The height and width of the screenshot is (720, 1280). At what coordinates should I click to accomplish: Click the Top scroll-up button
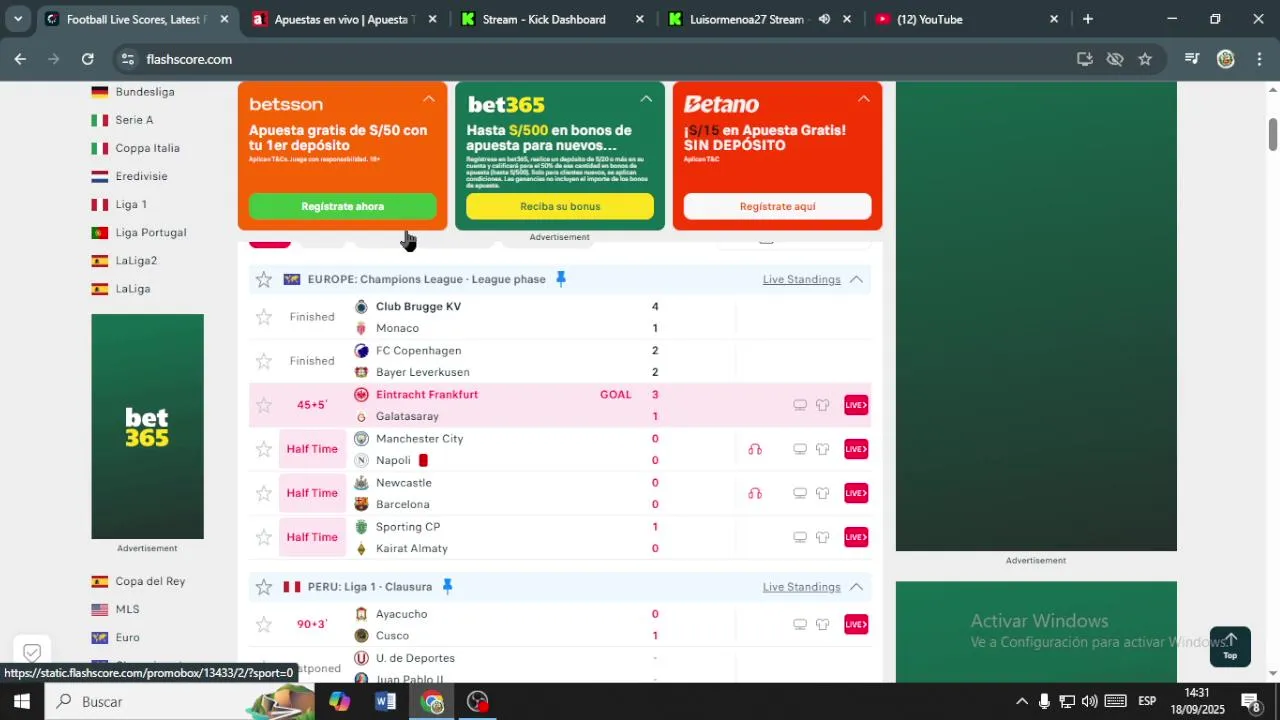1230,647
